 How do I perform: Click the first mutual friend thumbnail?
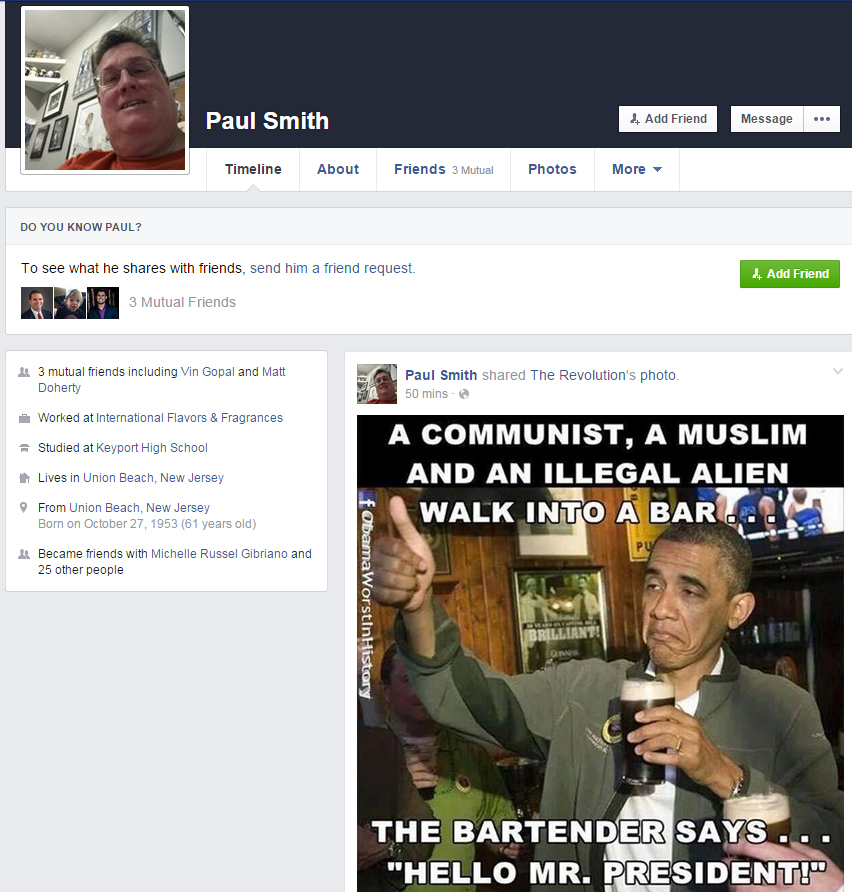click(36, 303)
